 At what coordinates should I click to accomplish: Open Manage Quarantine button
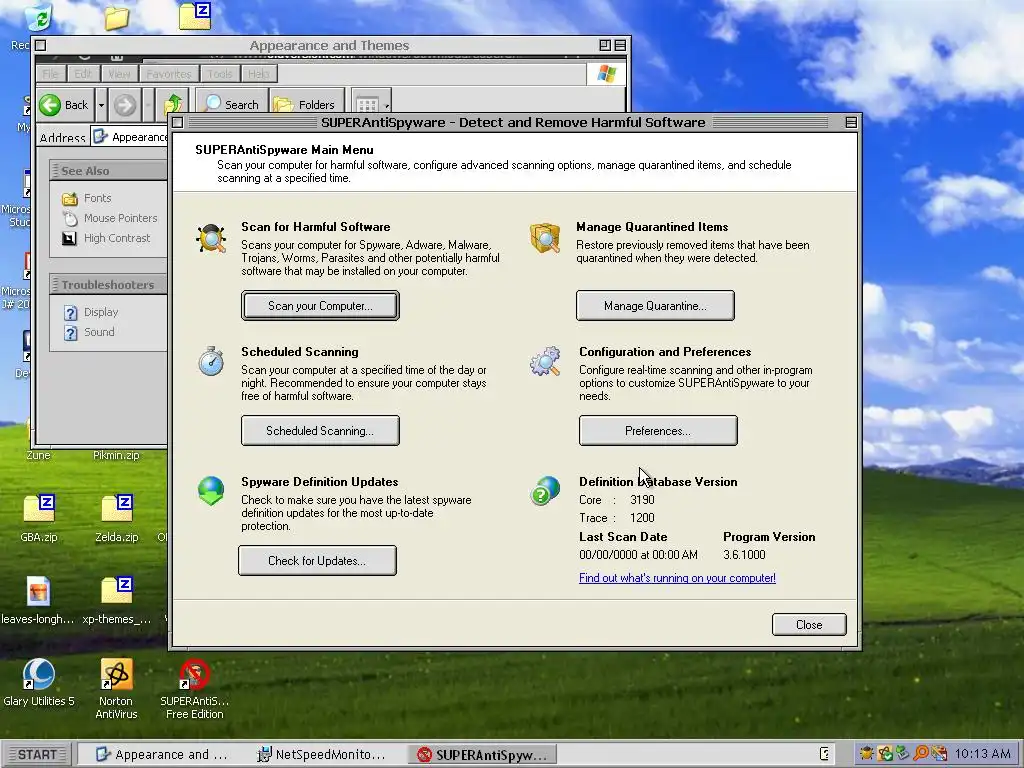point(655,306)
